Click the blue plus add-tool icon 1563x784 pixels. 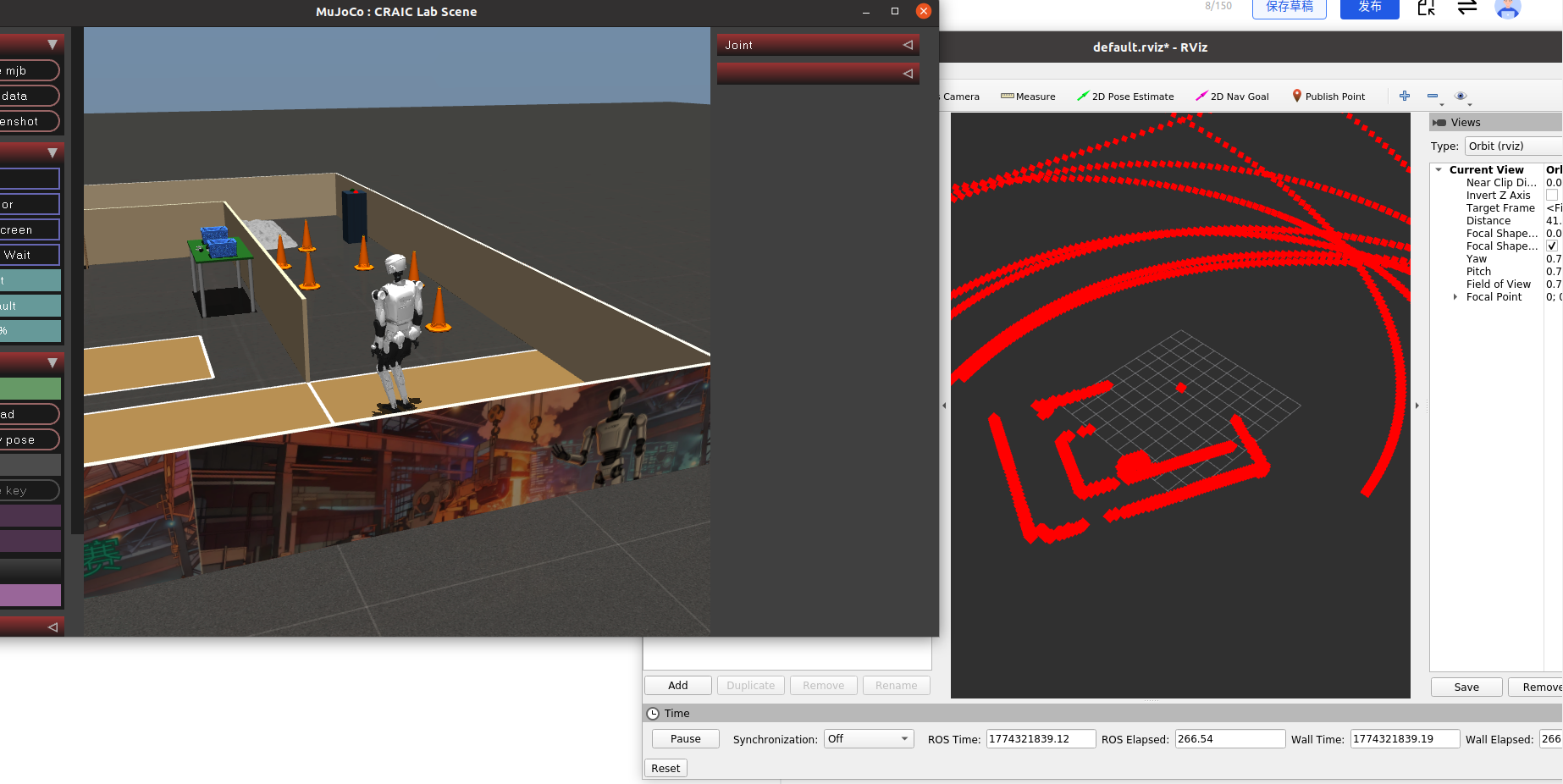click(x=1405, y=96)
